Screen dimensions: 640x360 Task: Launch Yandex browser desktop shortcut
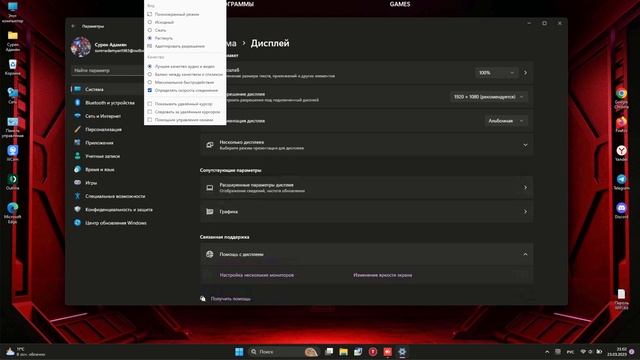point(621,153)
